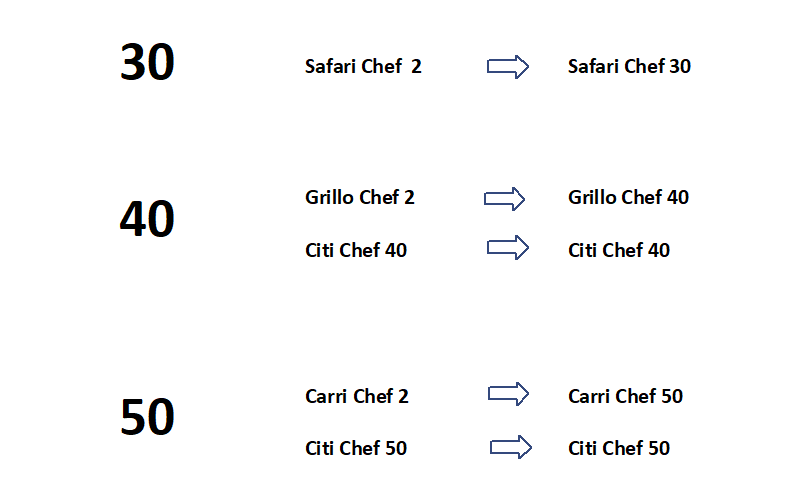Click the Safari Chef 30 text
Image resolution: width=808 pixels, height=501 pixels.
[x=629, y=66]
